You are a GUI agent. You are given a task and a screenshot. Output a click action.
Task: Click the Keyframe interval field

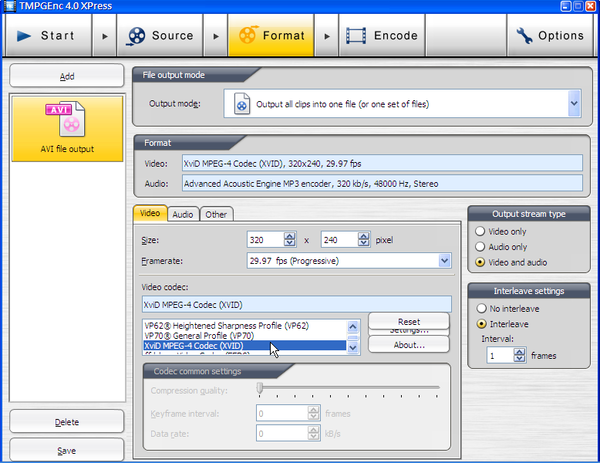pyautogui.click(x=282, y=413)
